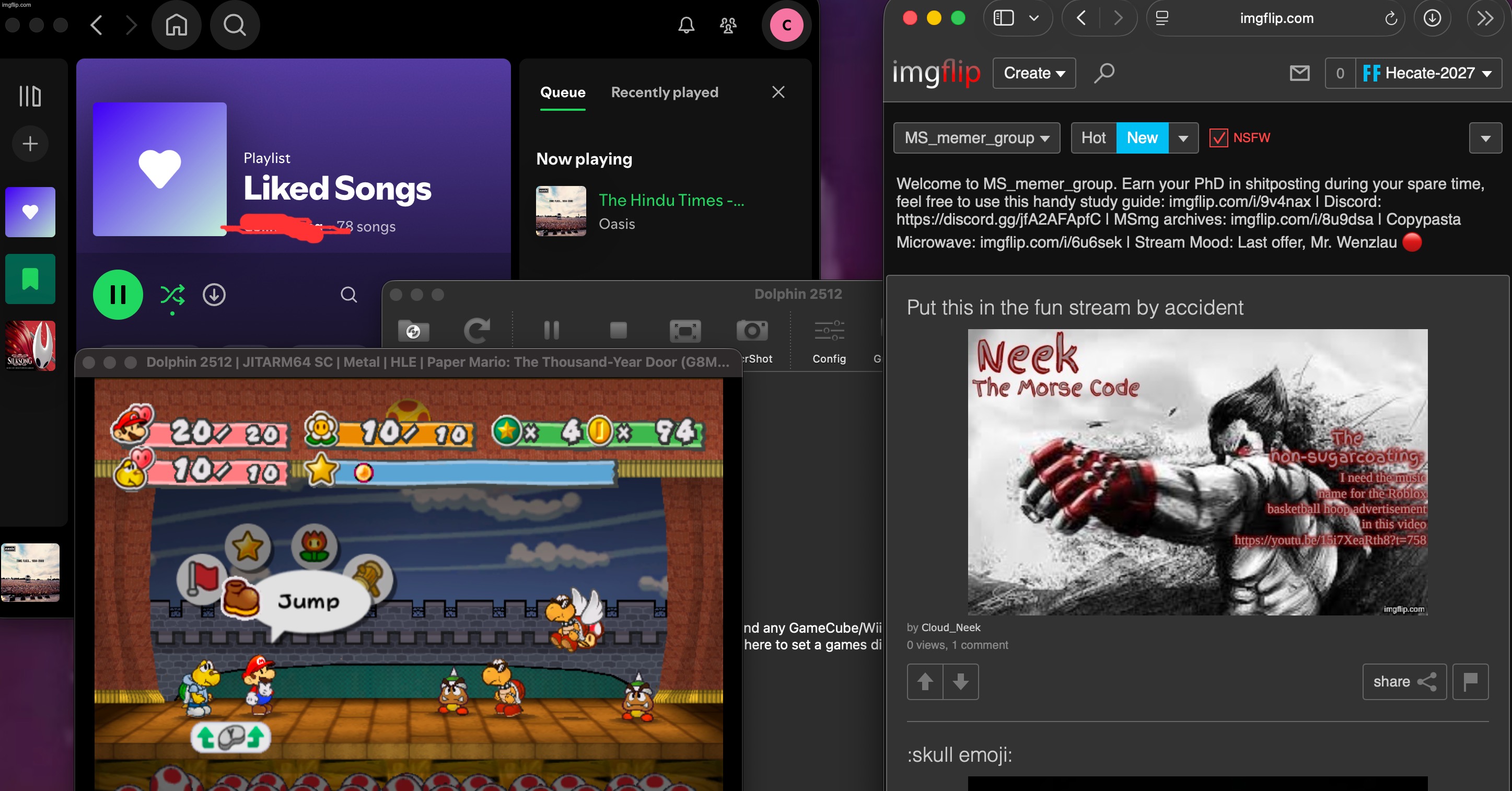Take a screenshot with Dolphin's ScrShot tool
This screenshot has width=1512, height=791.
(751, 331)
